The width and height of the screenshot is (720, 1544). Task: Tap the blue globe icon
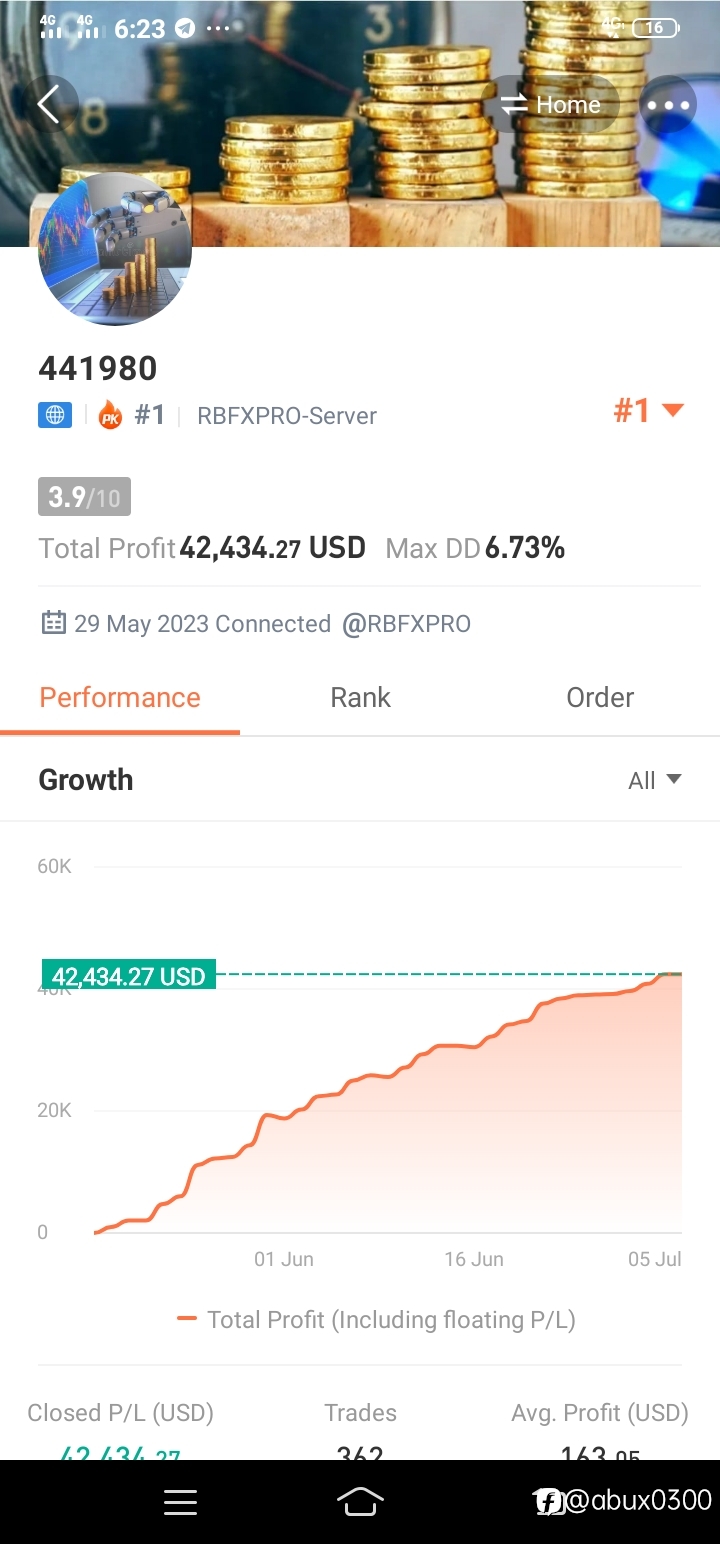pyautogui.click(x=55, y=415)
